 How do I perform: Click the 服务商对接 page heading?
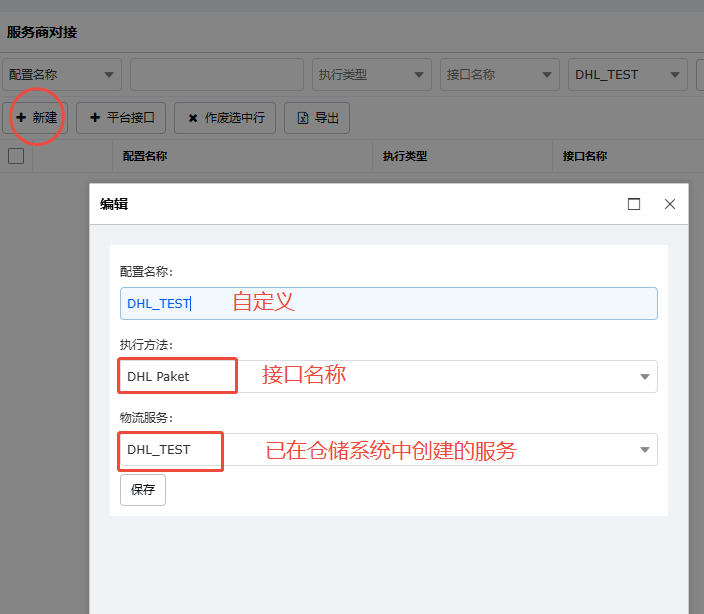tap(42, 32)
